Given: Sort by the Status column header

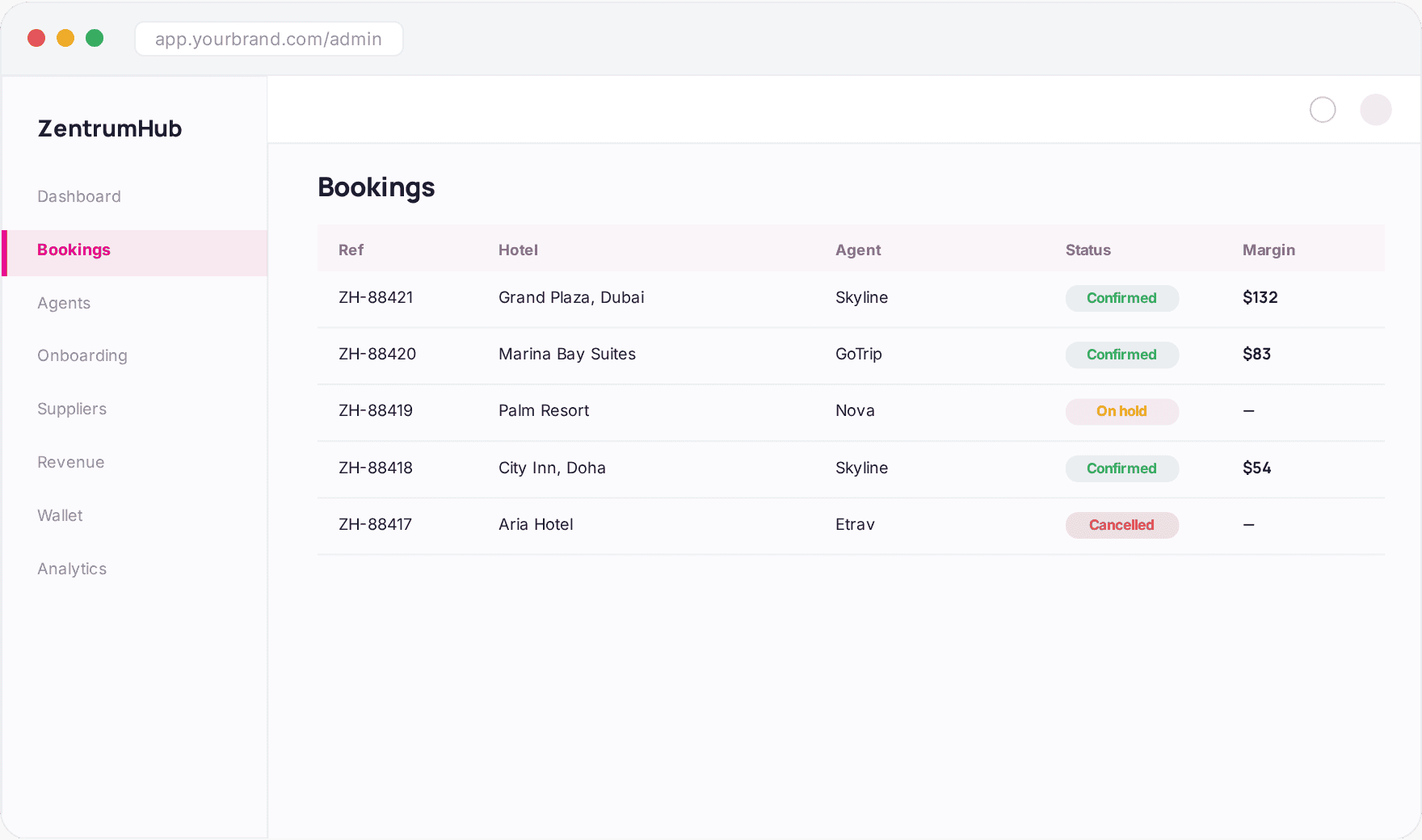Looking at the screenshot, I should pyautogui.click(x=1088, y=250).
